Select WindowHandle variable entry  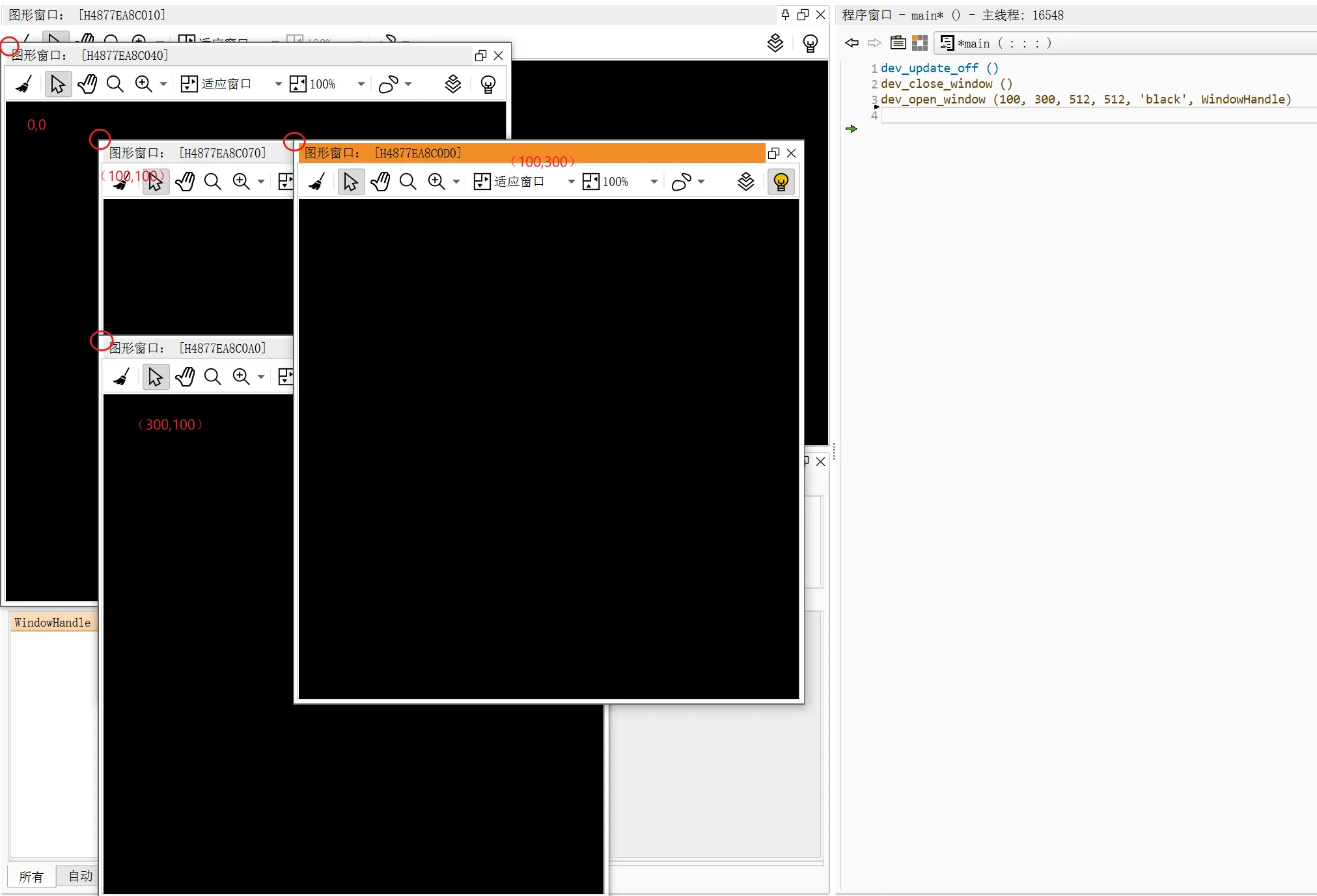coord(53,623)
